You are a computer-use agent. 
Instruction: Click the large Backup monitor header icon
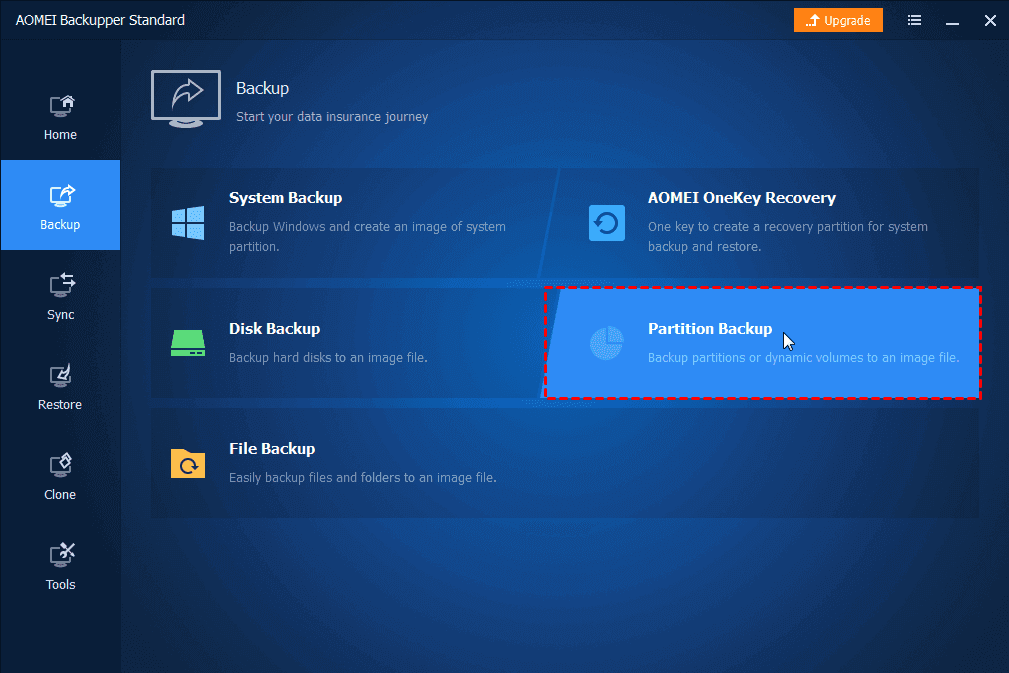[186, 98]
